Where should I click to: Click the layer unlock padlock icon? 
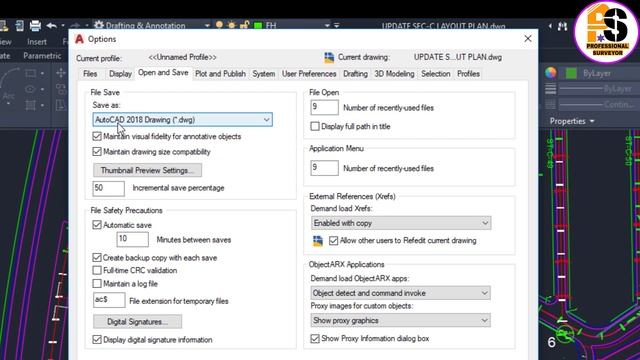click(244, 25)
